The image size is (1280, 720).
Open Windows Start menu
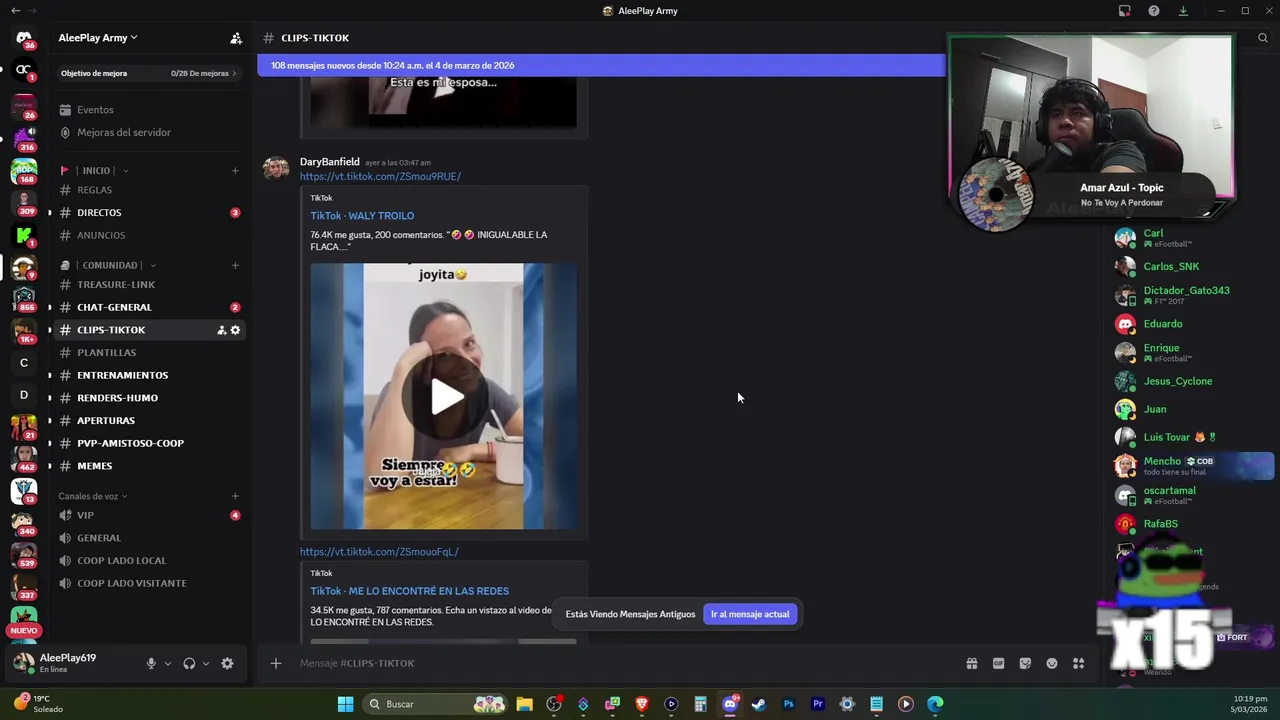345,704
